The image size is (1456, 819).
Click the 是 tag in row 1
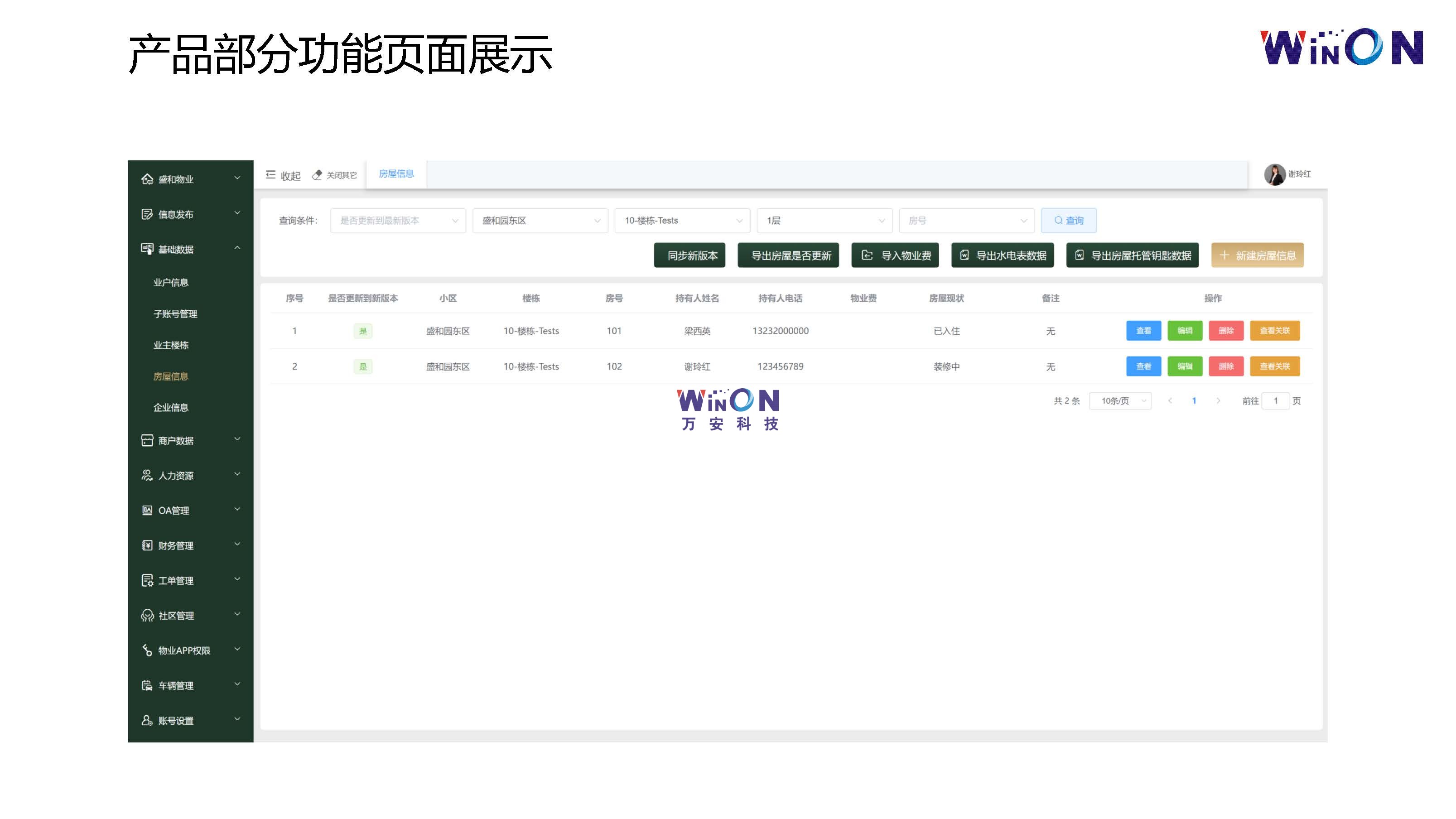point(363,331)
